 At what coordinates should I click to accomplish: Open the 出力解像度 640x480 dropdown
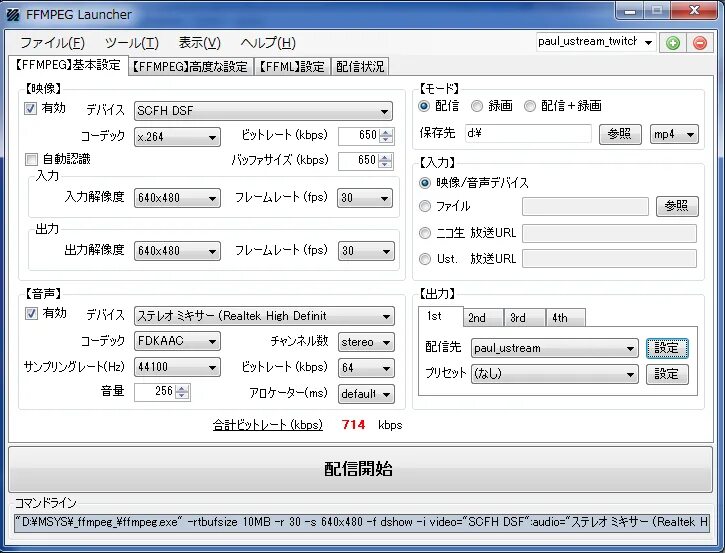[177, 251]
